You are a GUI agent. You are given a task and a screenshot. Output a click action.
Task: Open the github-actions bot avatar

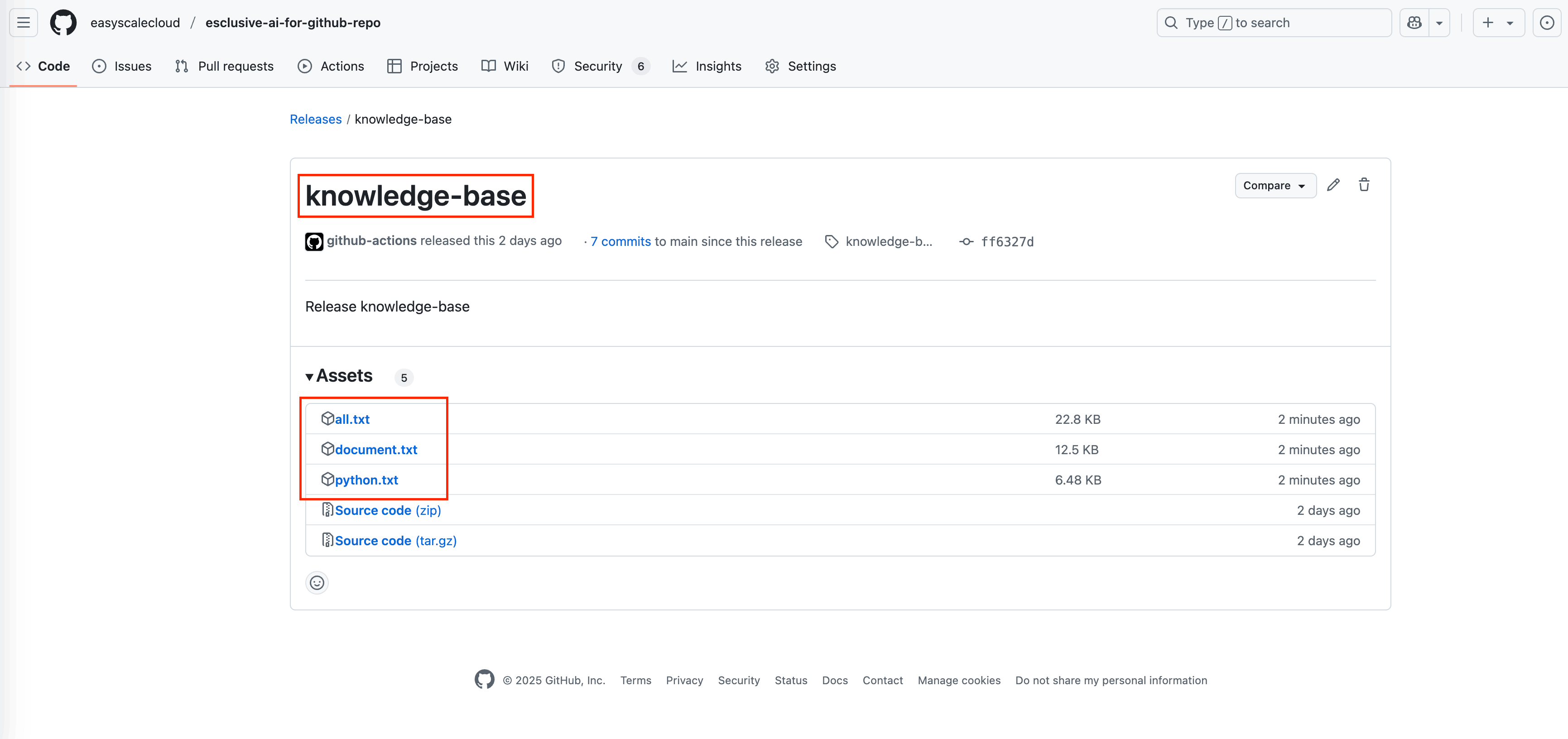coord(314,241)
